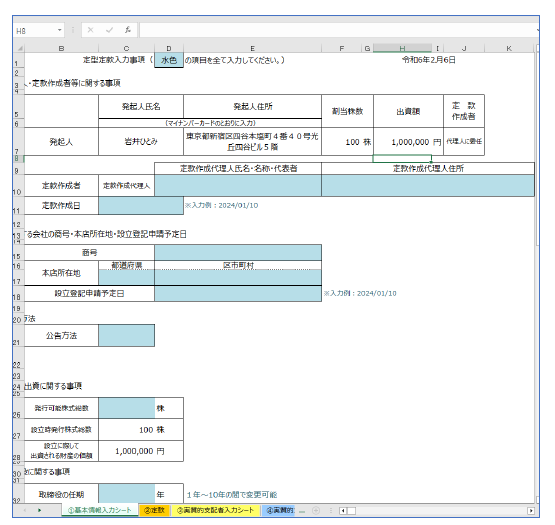Click the confirm checkmark icon in formula bar
This screenshot has width=555, height=525.
109,30
